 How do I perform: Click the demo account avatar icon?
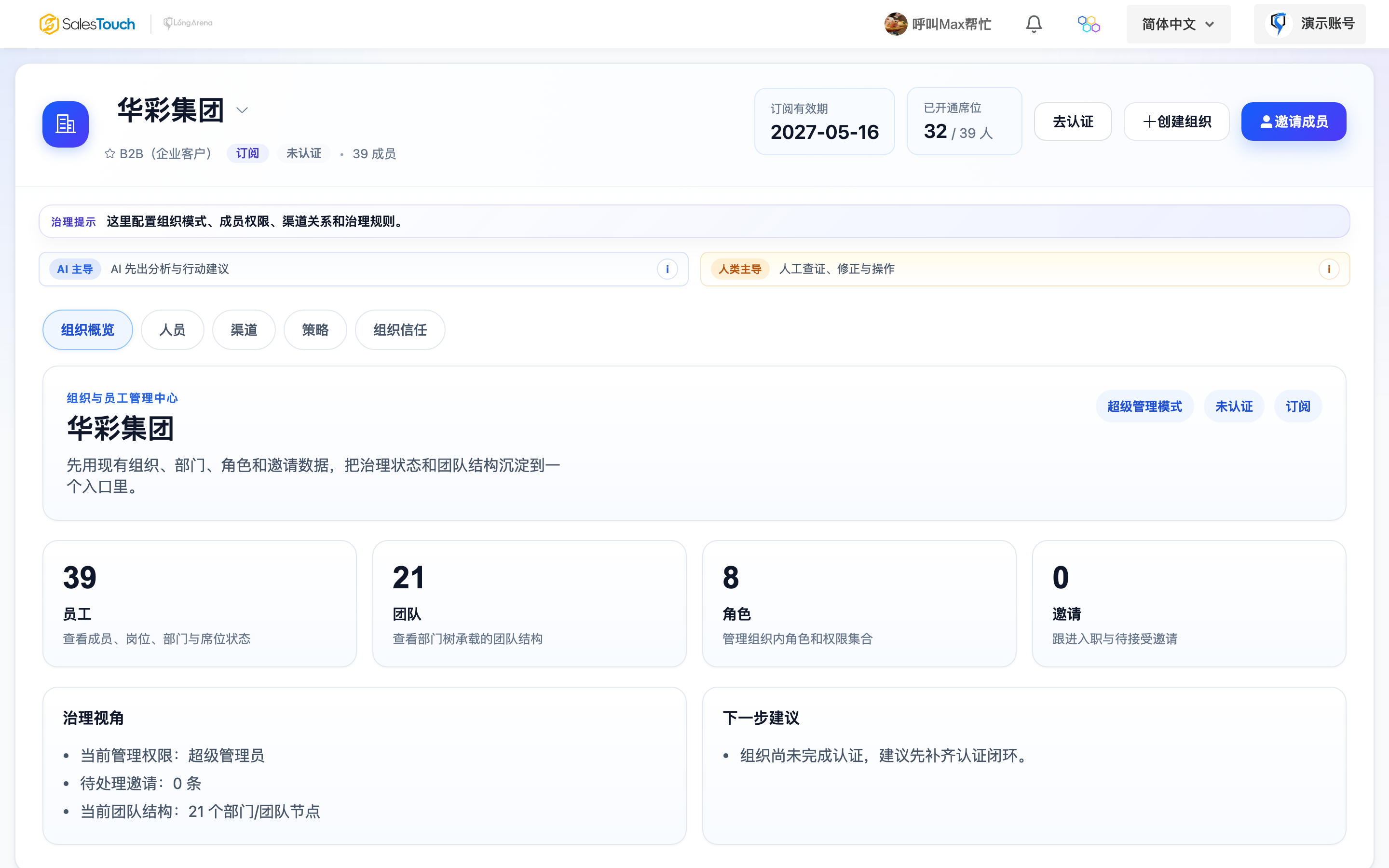1278,24
